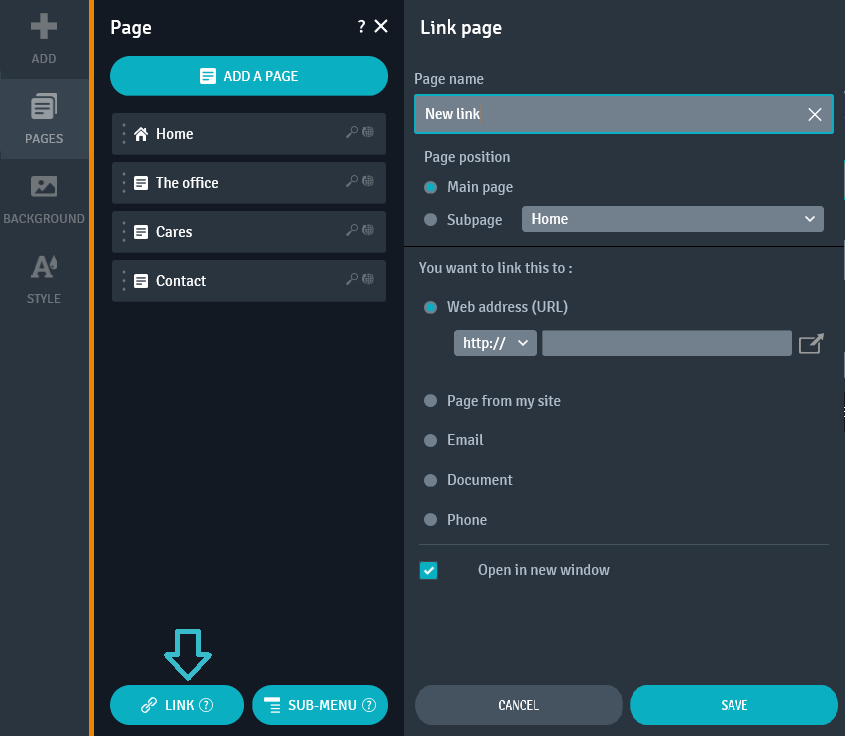Open the BACKGROUND sidebar icon
Screen dimensions: 845x736
(44, 198)
